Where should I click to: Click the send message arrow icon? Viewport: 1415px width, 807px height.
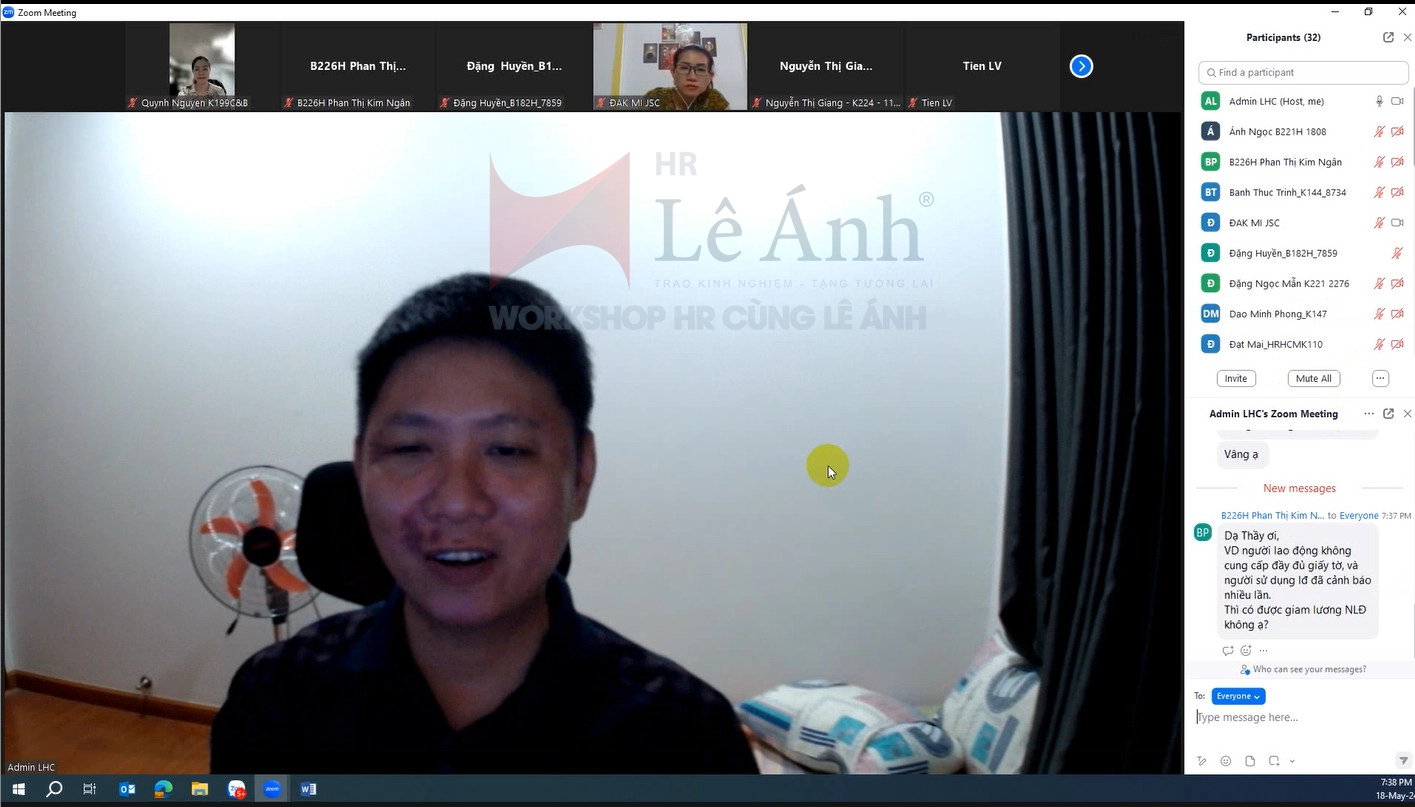[1403, 761]
